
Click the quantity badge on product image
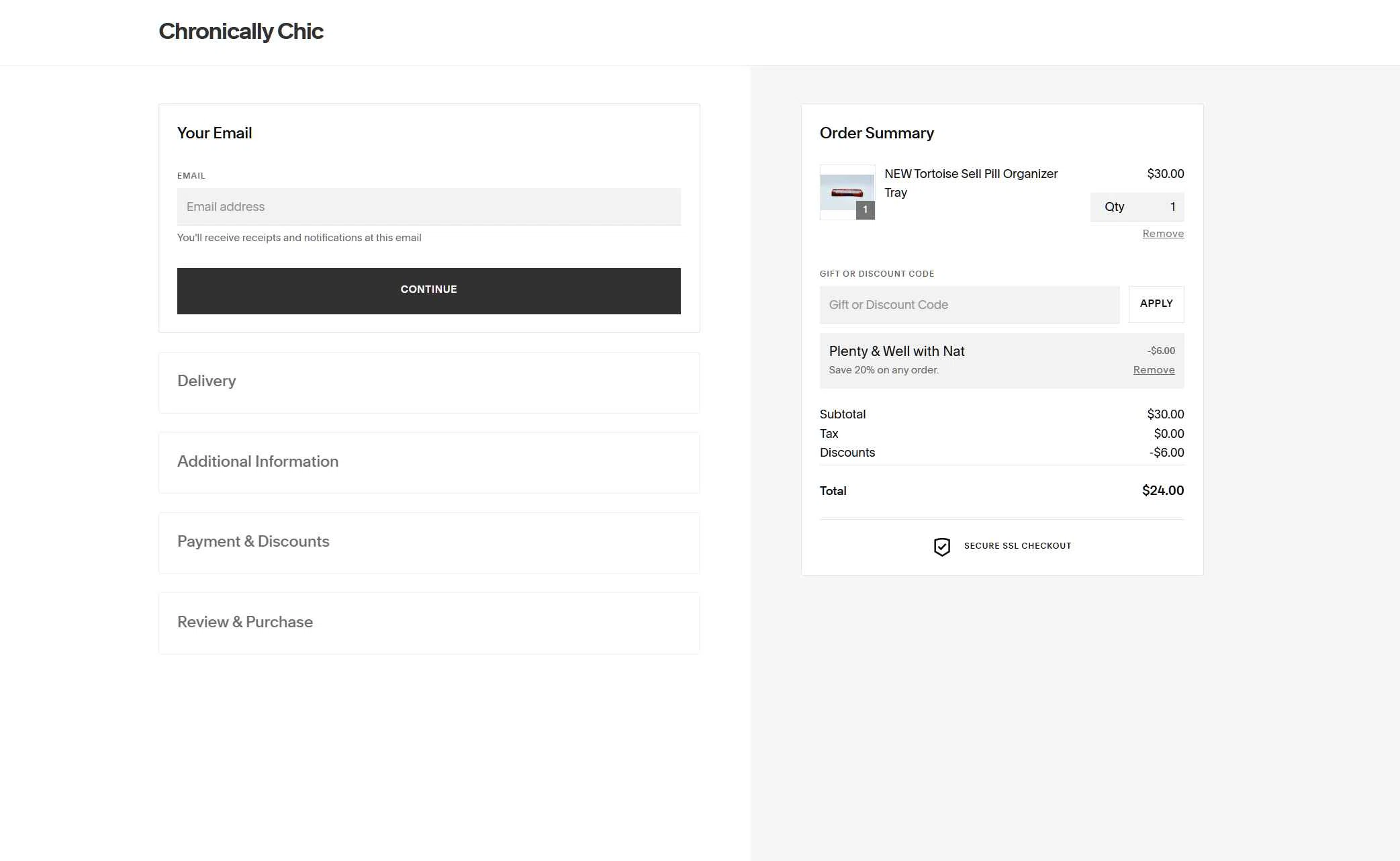click(866, 210)
